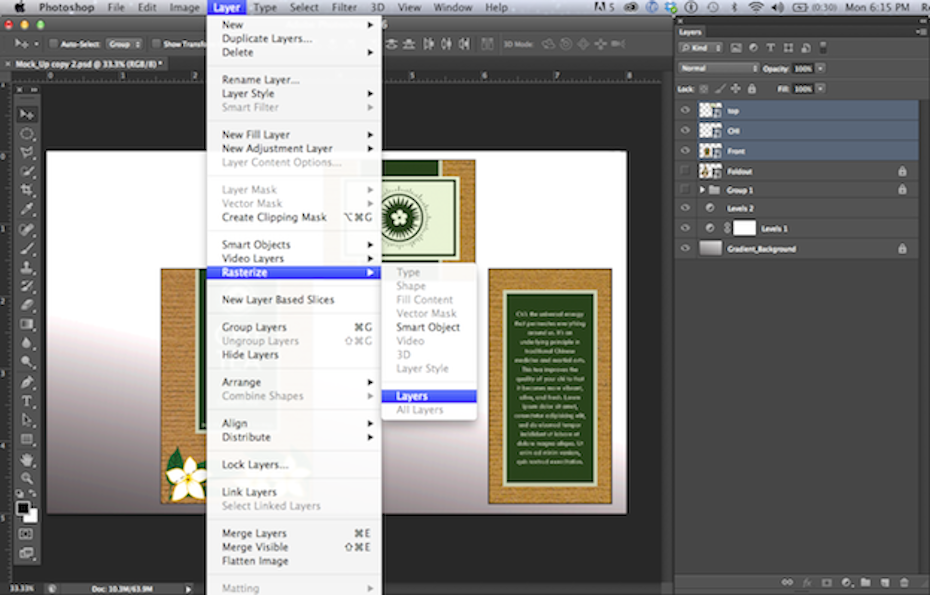Open the Select menu
930x595 pixels.
(x=303, y=7)
